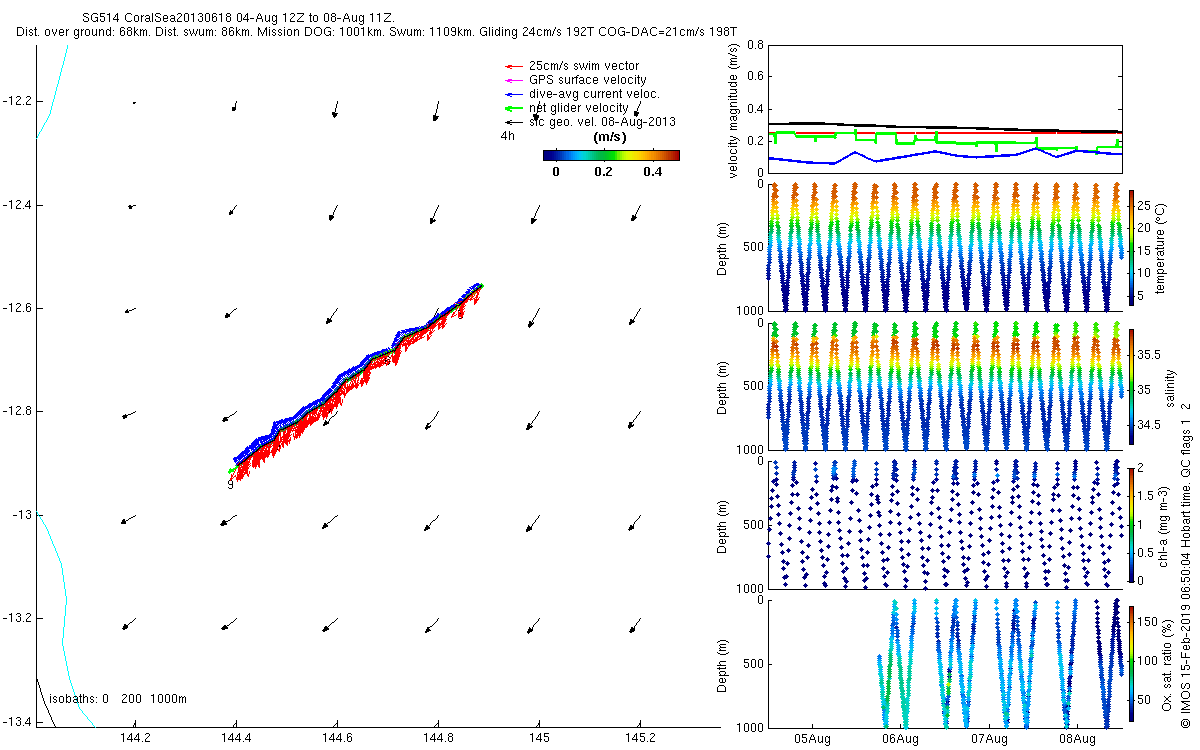The width and height of the screenshot is (1200, 750).
Task: Click the 05Aug date tick
Action: (x=812, y=738)
